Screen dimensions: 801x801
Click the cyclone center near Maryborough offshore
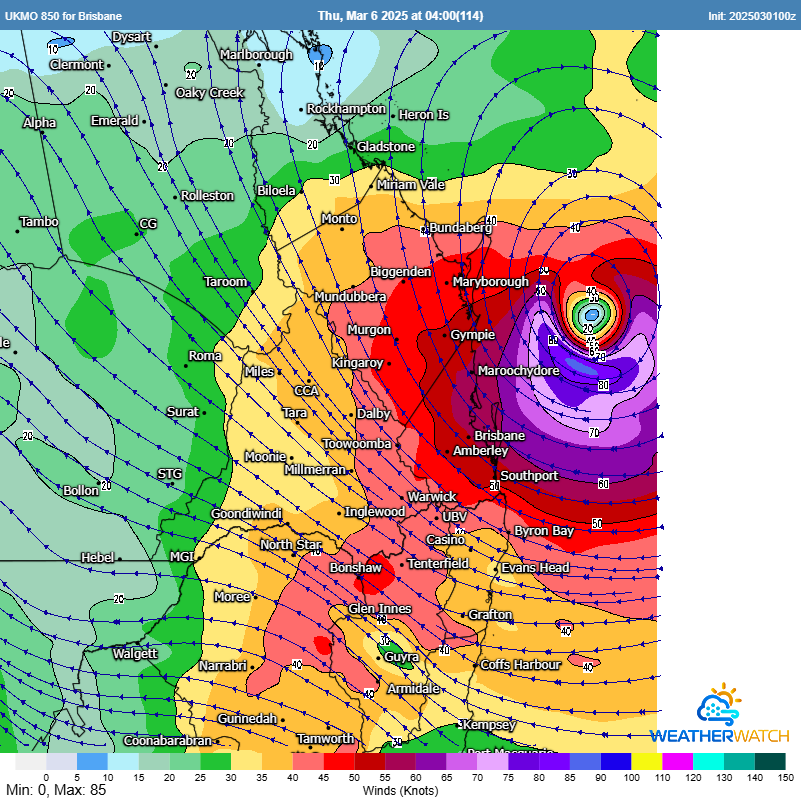point(590,312)
